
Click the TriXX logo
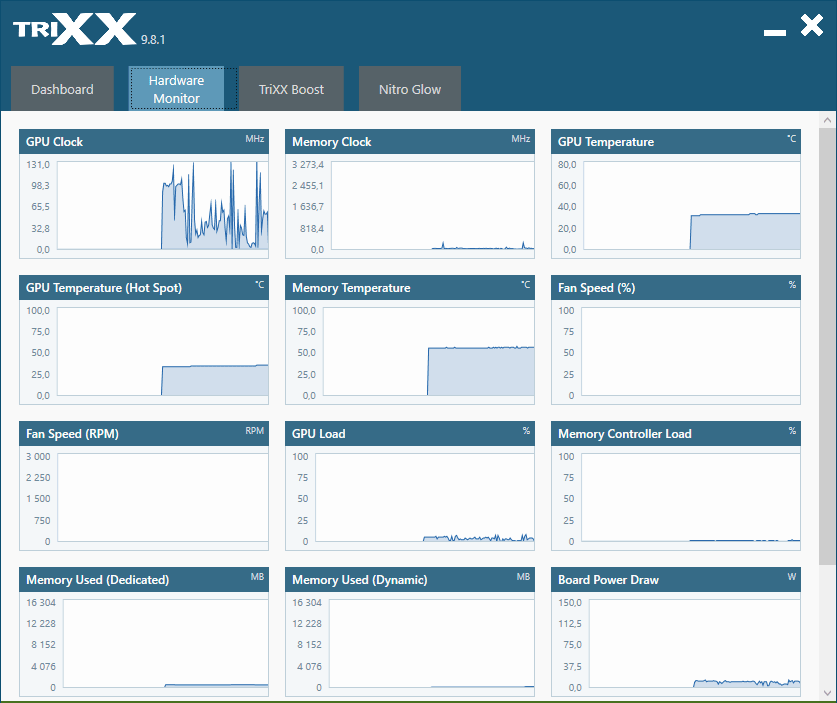pyautogui.click(x=74, y=29)
